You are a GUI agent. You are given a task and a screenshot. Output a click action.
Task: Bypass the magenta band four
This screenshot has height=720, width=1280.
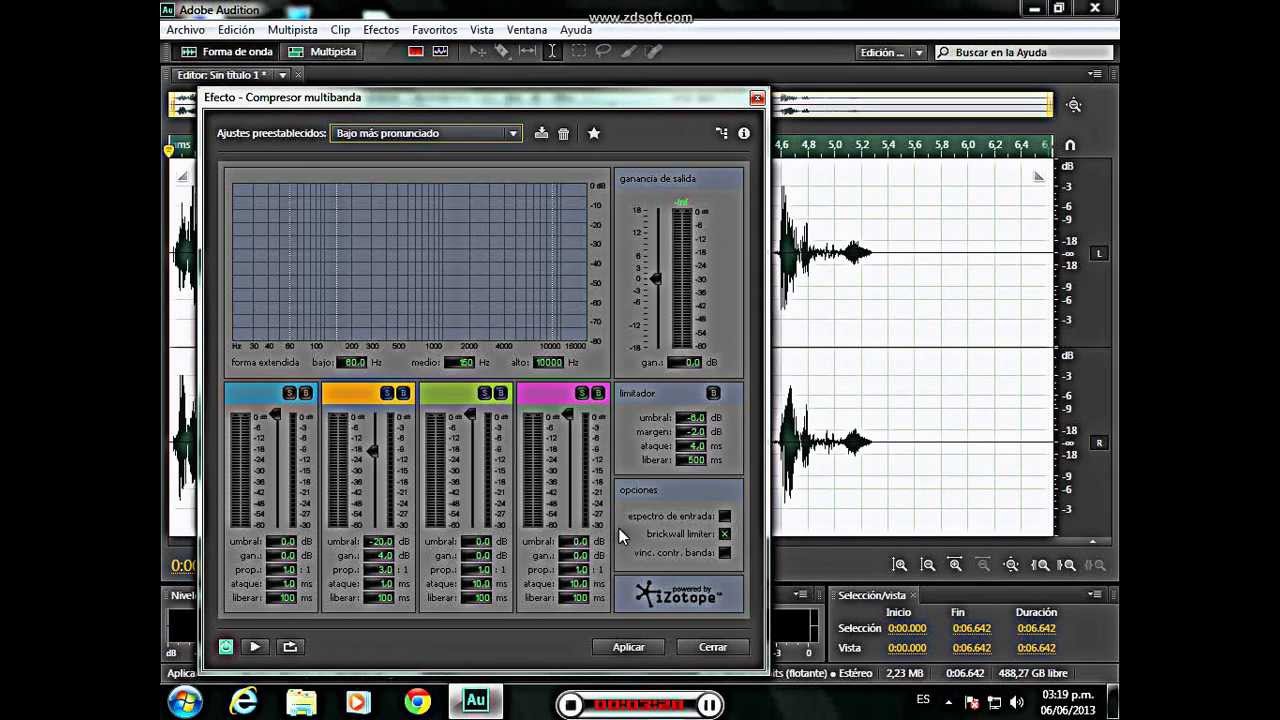coord(598,393)
